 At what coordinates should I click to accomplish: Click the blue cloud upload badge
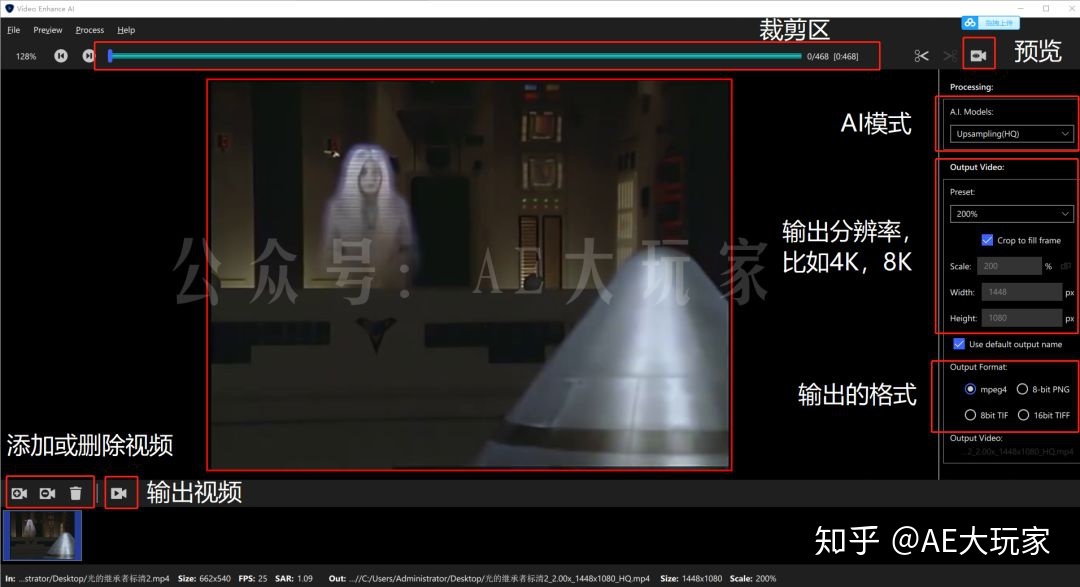click(989, 23)
